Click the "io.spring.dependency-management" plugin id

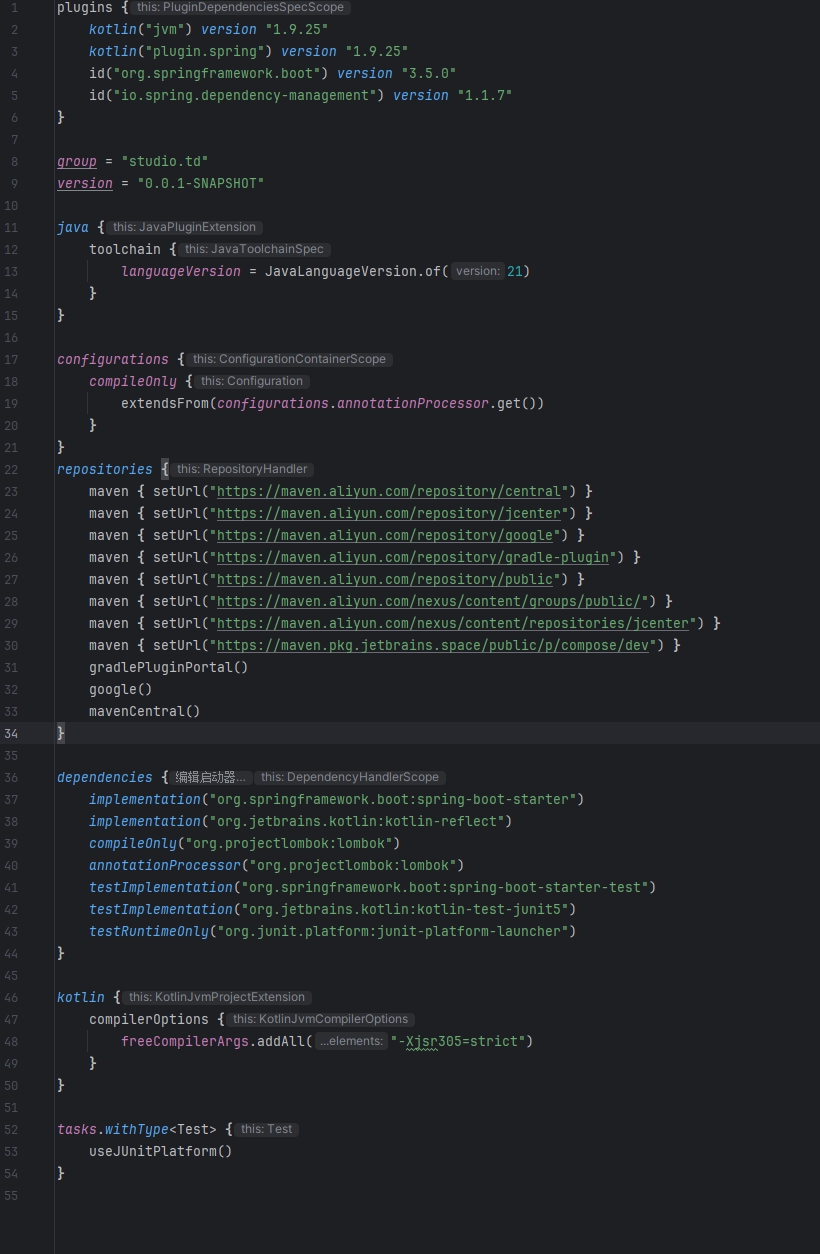[x=245, y=95]
